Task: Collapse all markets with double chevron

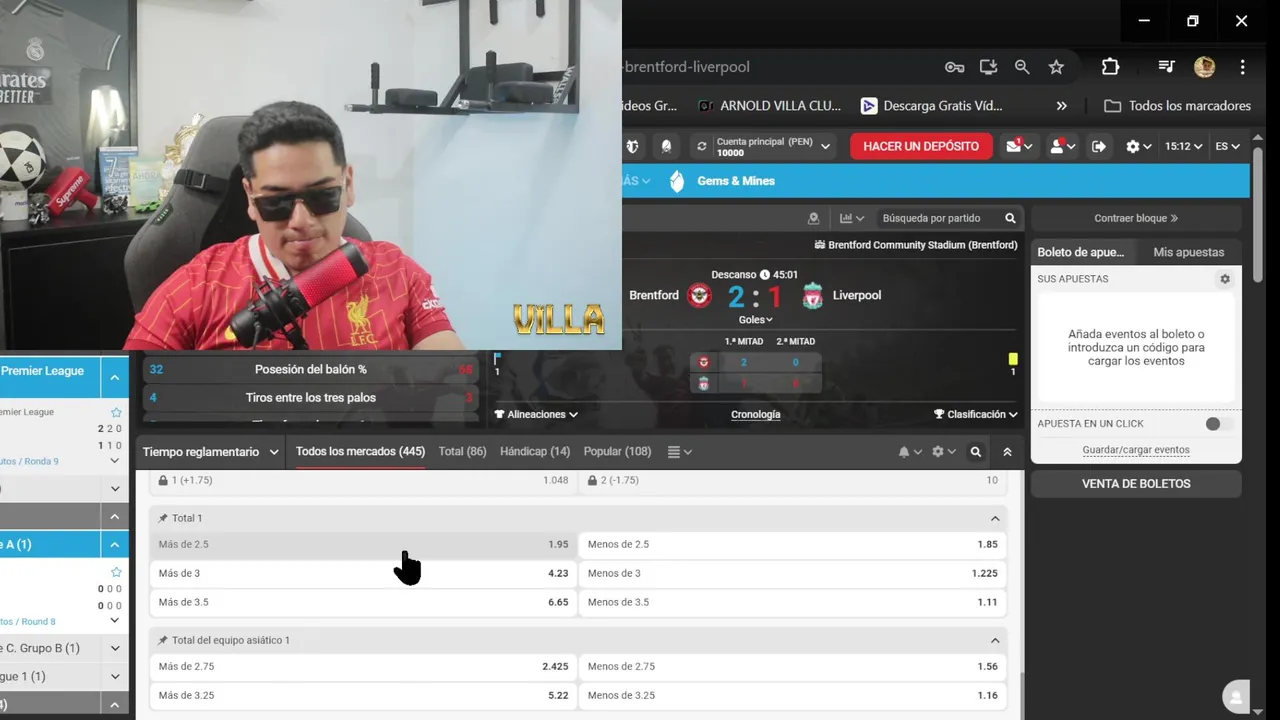Action: [x=1007, y=452]
